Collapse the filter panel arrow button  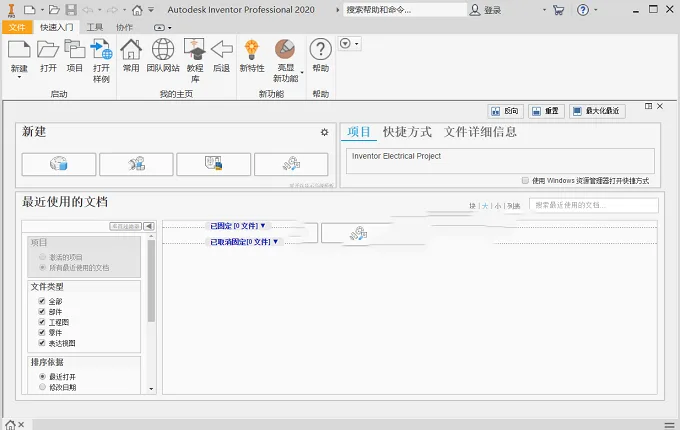coord(149,226)
